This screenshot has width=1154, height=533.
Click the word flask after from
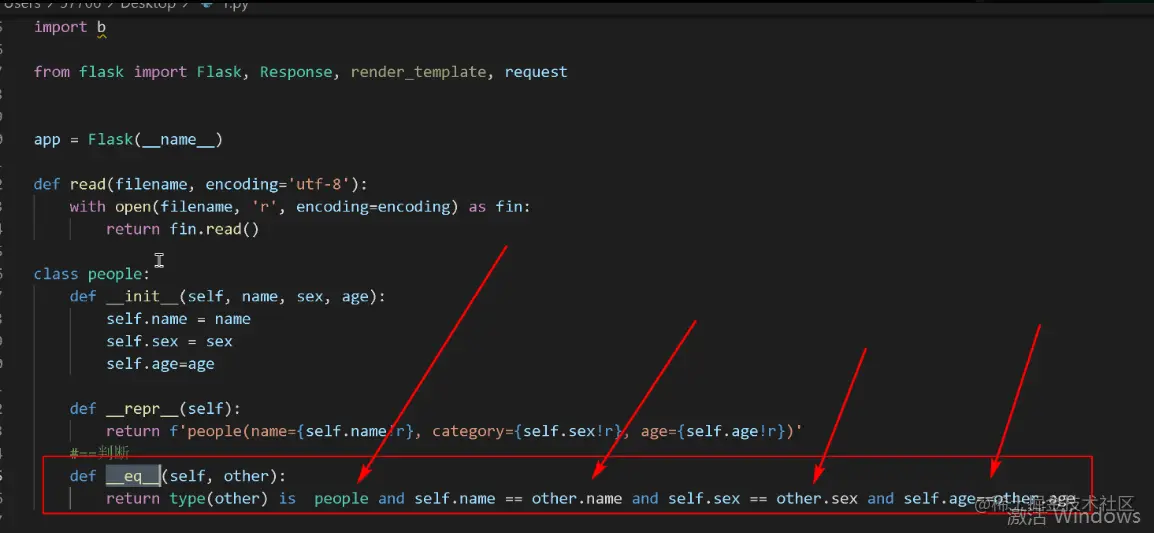tap(102, 72)
